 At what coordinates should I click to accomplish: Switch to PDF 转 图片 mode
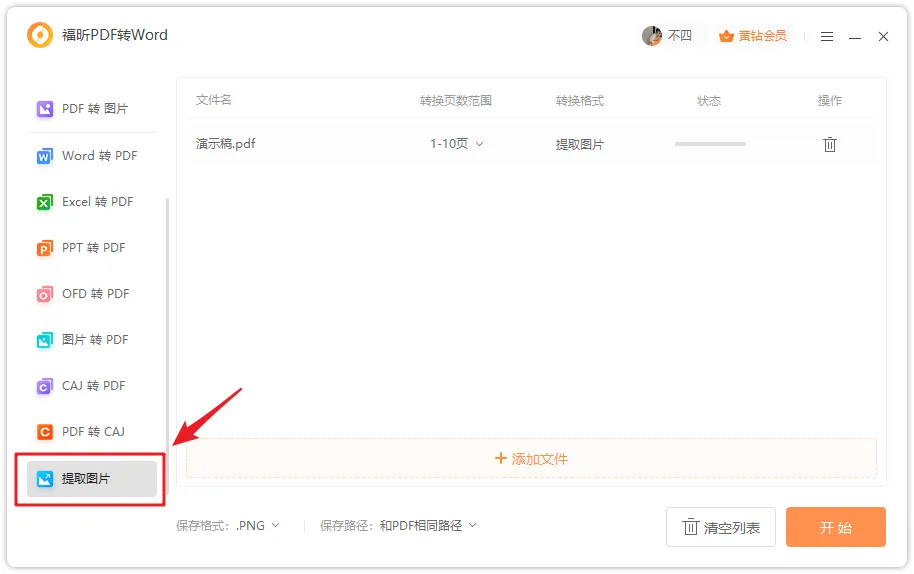[x=94, y=109]
